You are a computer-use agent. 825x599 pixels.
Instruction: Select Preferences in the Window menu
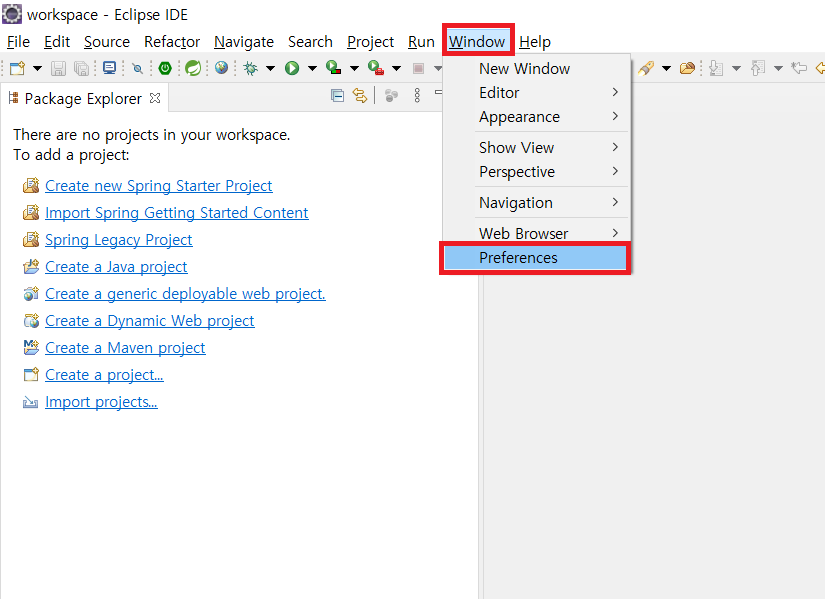536,258
